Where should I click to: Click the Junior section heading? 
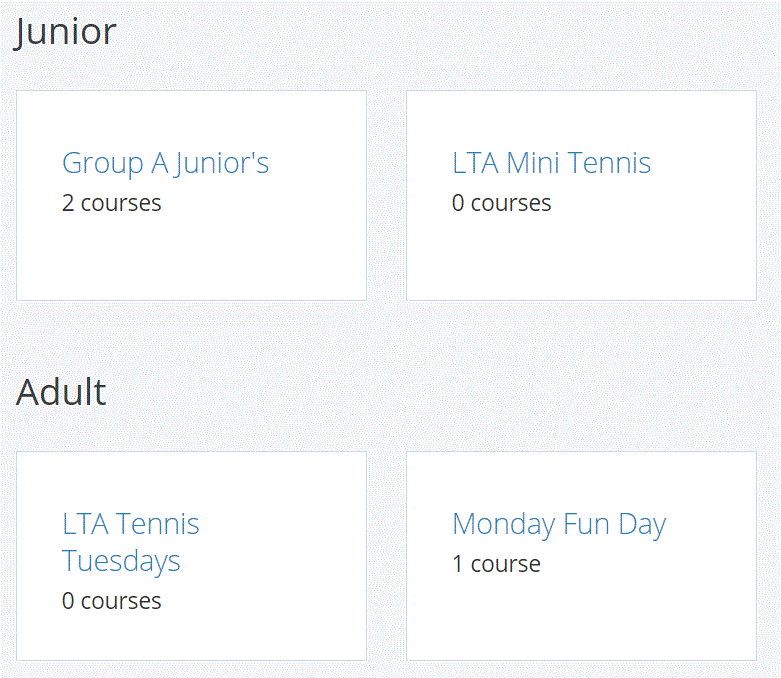pos(66,31)
